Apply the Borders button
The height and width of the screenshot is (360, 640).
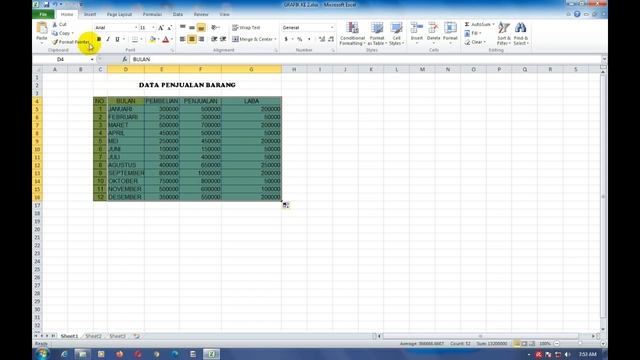click(135, 39)
